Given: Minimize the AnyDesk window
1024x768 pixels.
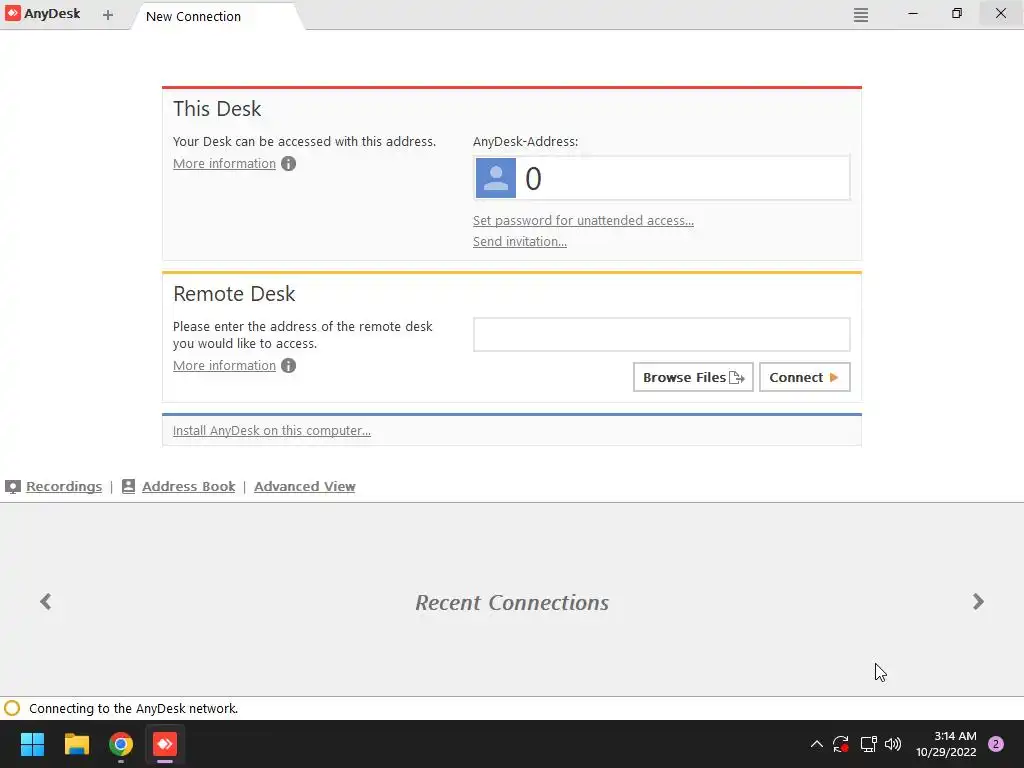Looking at the screenshot, I should click(x=913, y=14).
